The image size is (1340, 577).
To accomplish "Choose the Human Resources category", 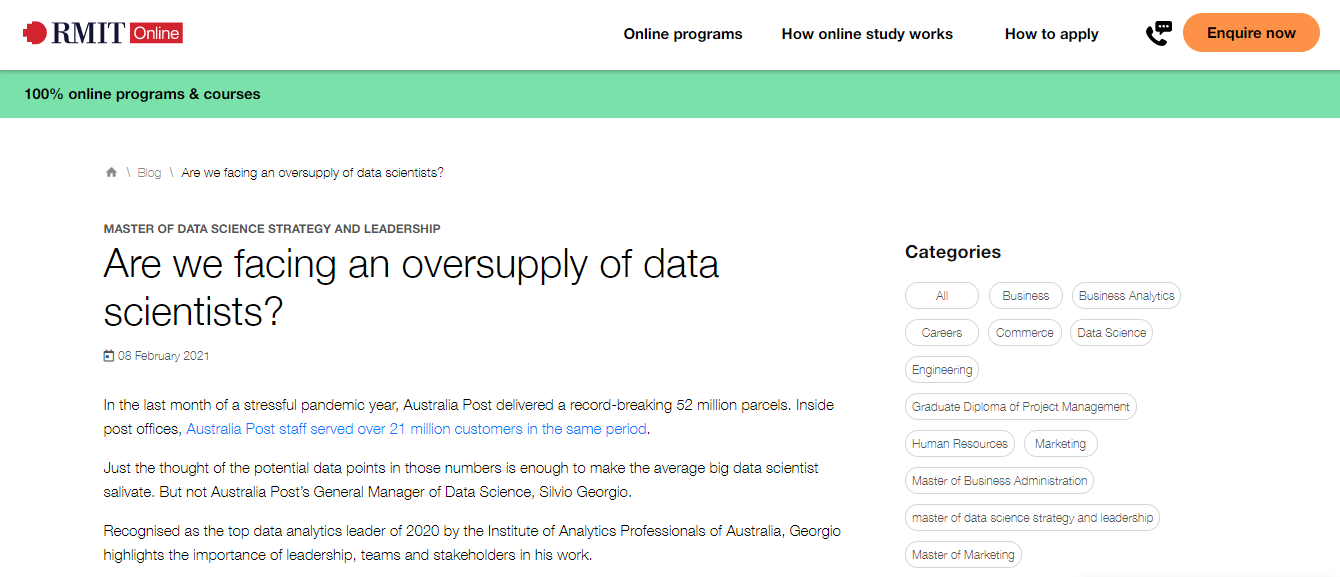I will [960, 444].
